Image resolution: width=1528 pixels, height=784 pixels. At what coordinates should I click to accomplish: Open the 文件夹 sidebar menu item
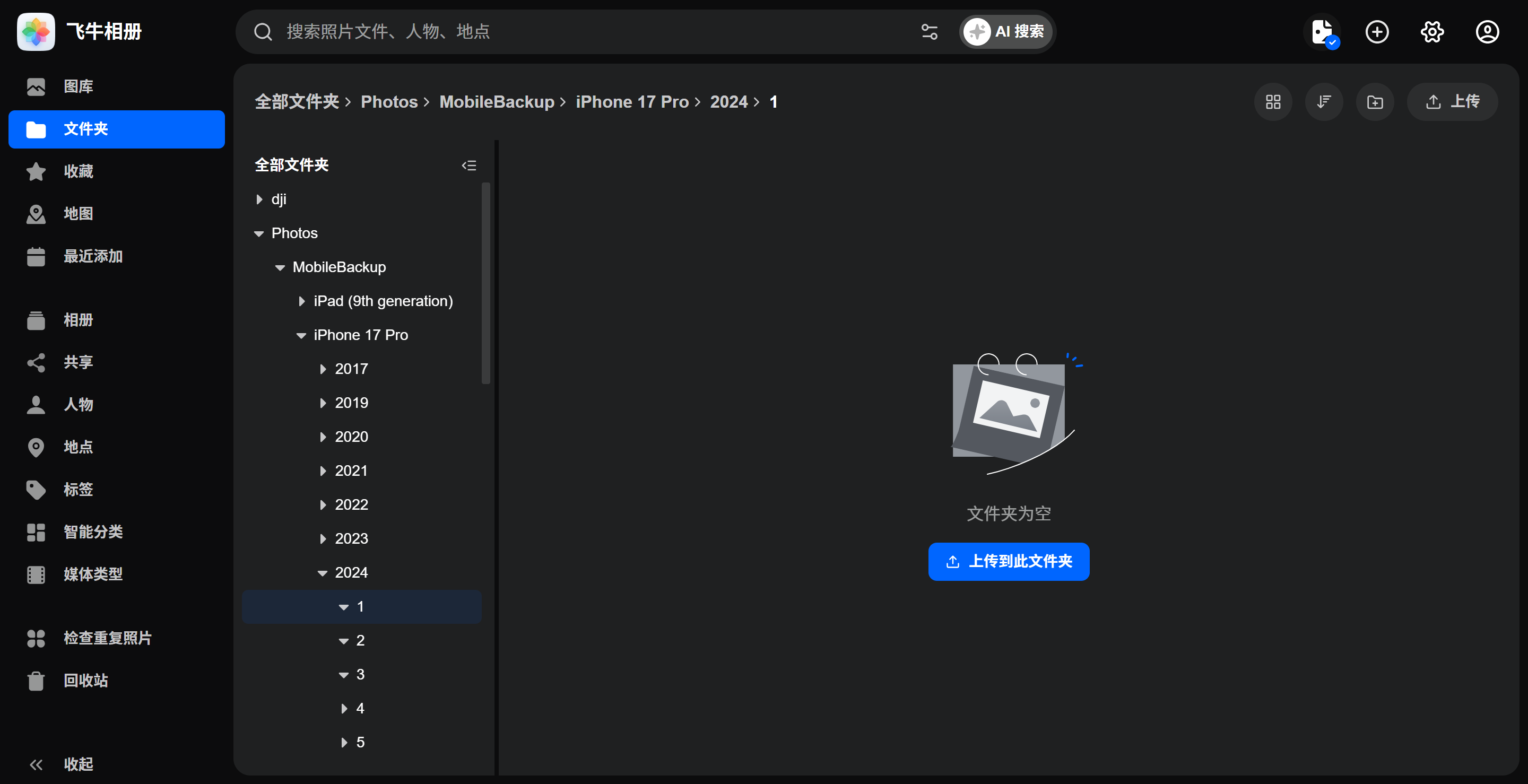tap(117, 129)
